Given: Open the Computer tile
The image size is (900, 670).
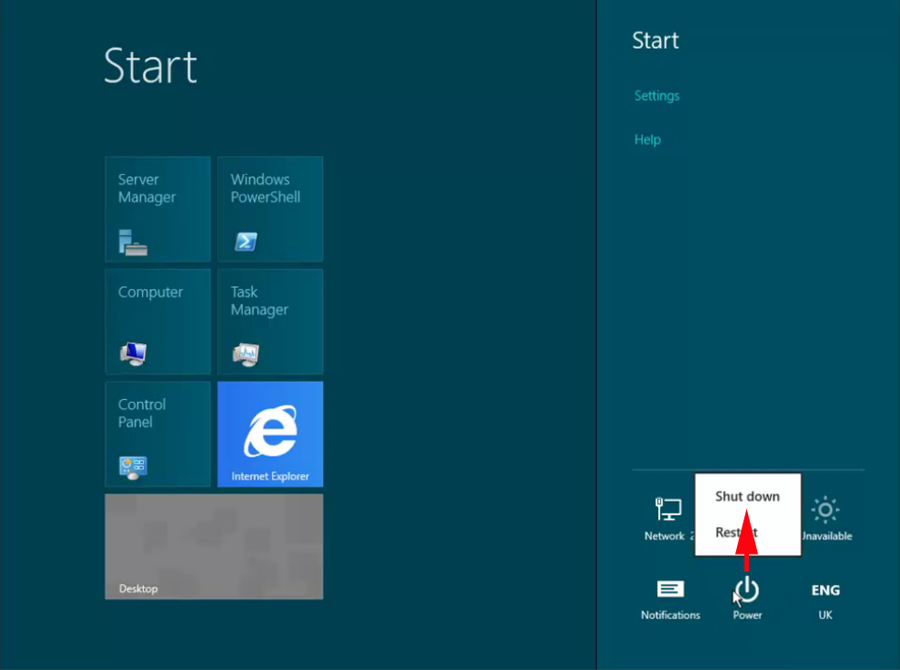Looking at the screenshot, I should (158, 322).
